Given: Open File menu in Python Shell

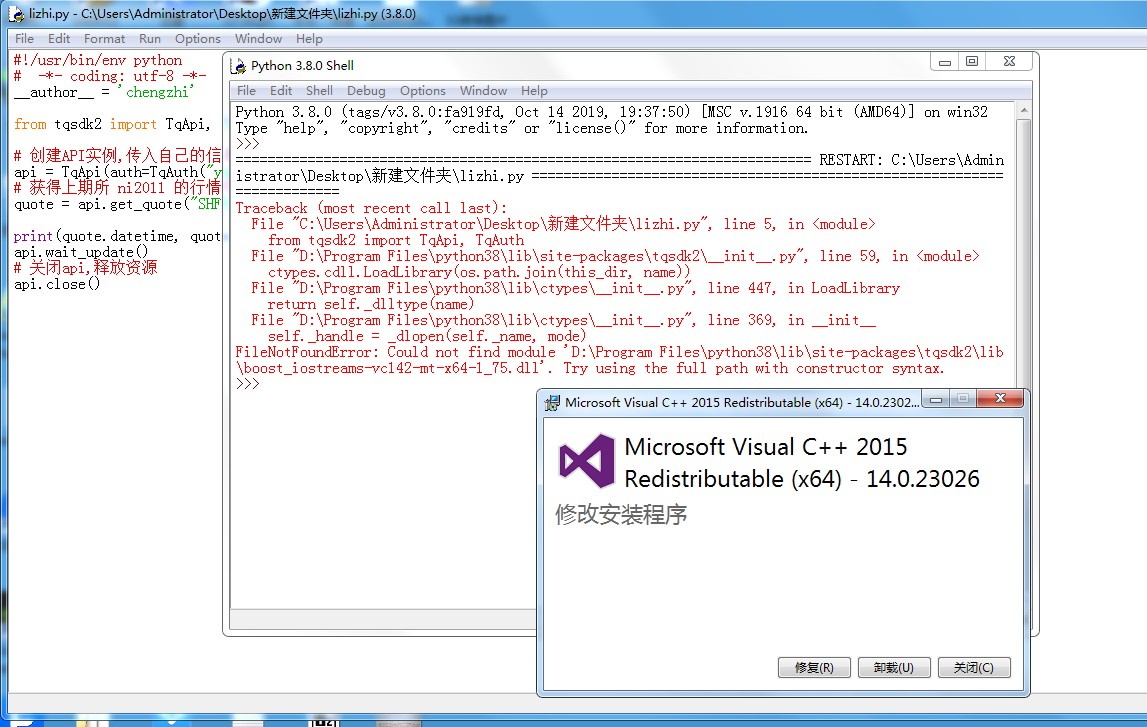Looking at the screenshot, I should click(247, 91).
